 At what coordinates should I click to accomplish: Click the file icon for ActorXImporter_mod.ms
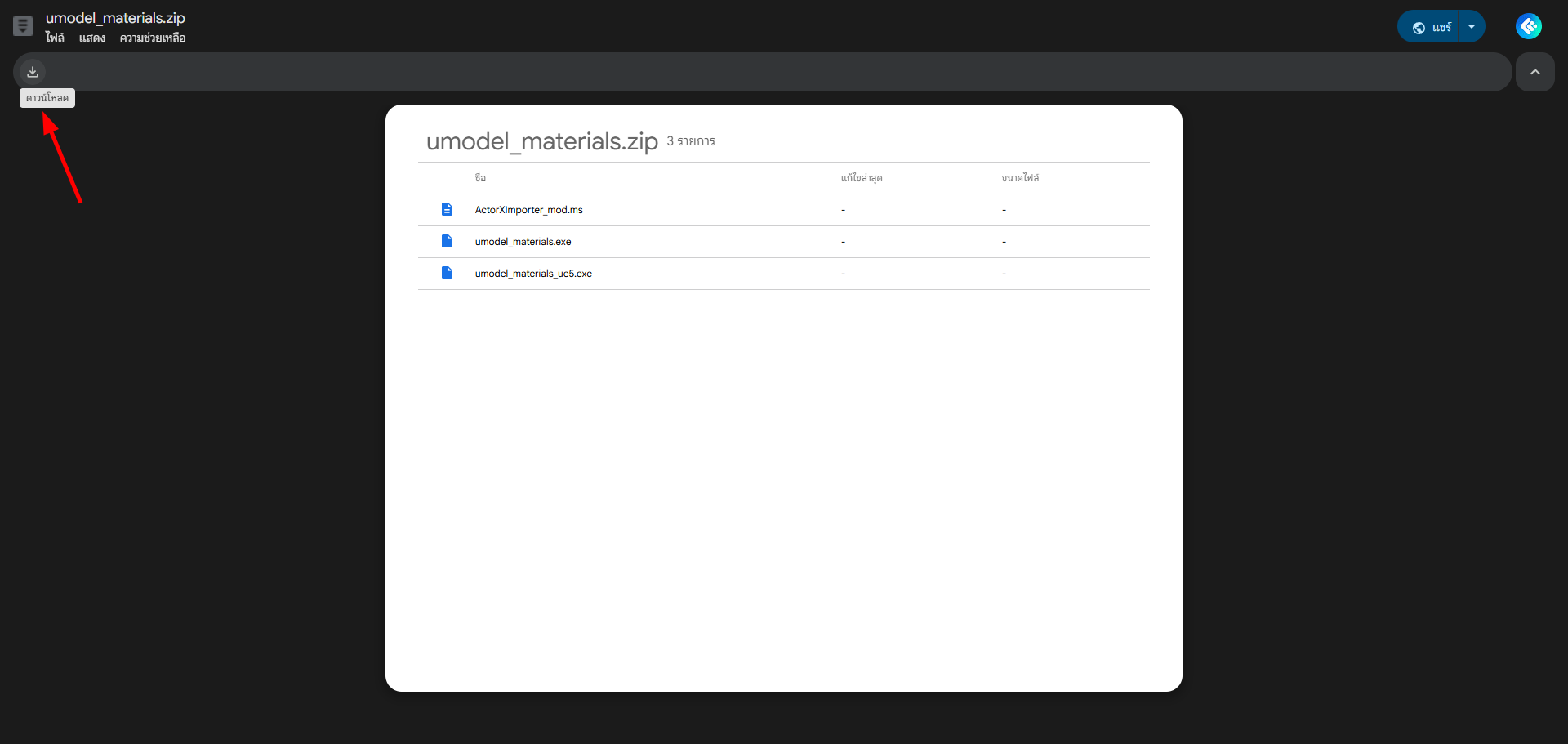[x=447, y=209]
